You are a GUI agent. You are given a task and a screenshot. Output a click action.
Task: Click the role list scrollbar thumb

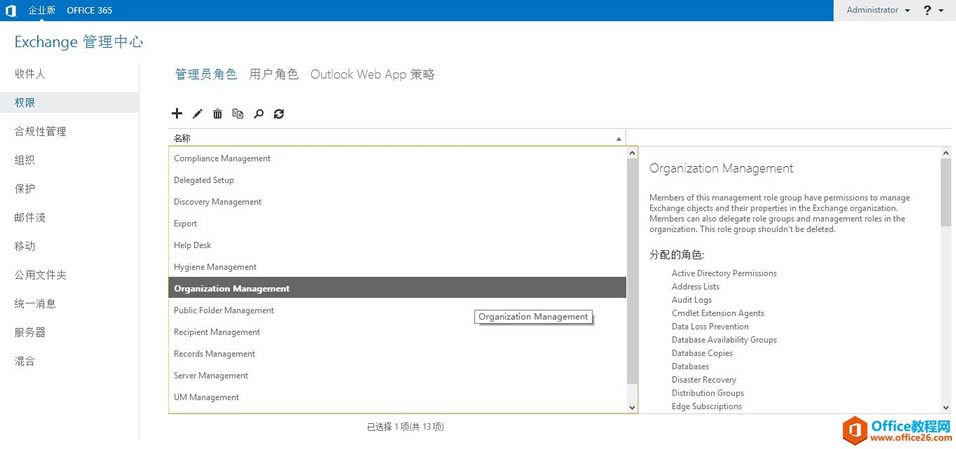[632, 271]
